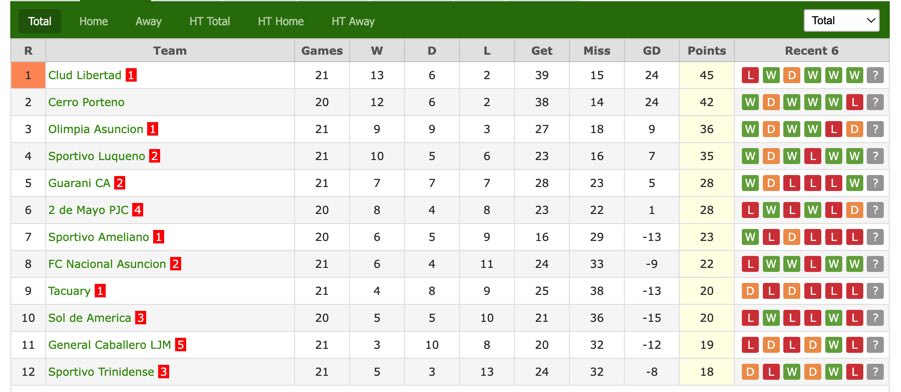Click the GD column header
Viewport: 901px width, 392px height.
[x=652, y=51]
